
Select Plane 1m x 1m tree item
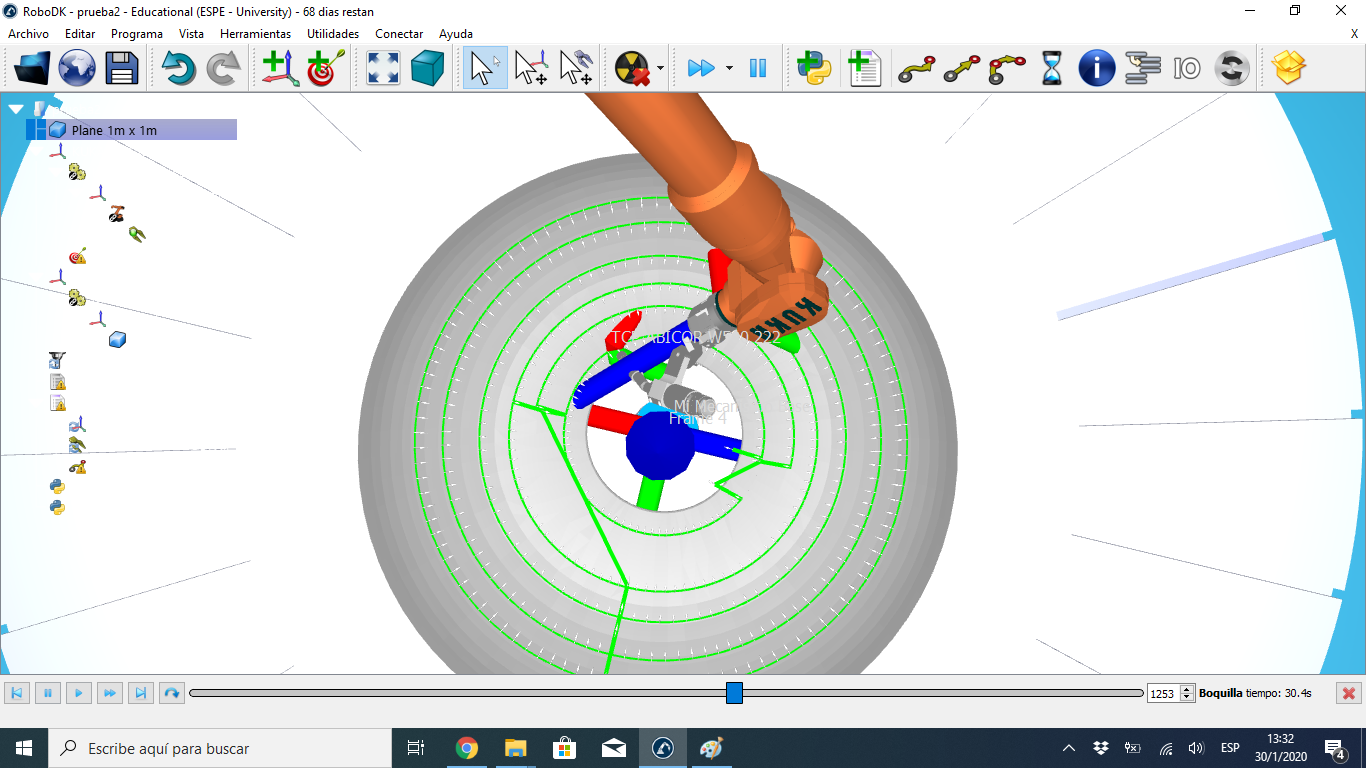[x=114, y=130]
